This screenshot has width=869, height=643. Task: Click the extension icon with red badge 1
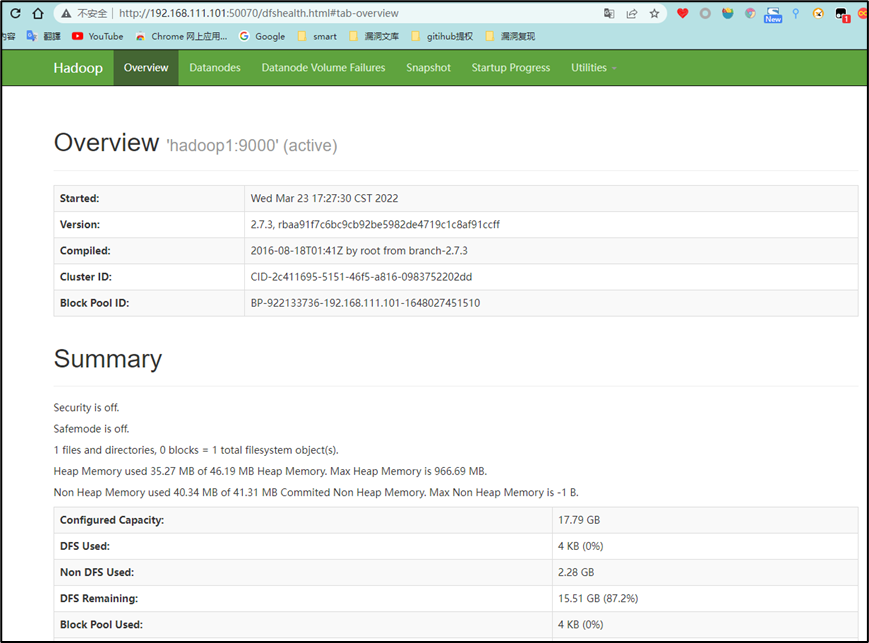coord(842,15)
